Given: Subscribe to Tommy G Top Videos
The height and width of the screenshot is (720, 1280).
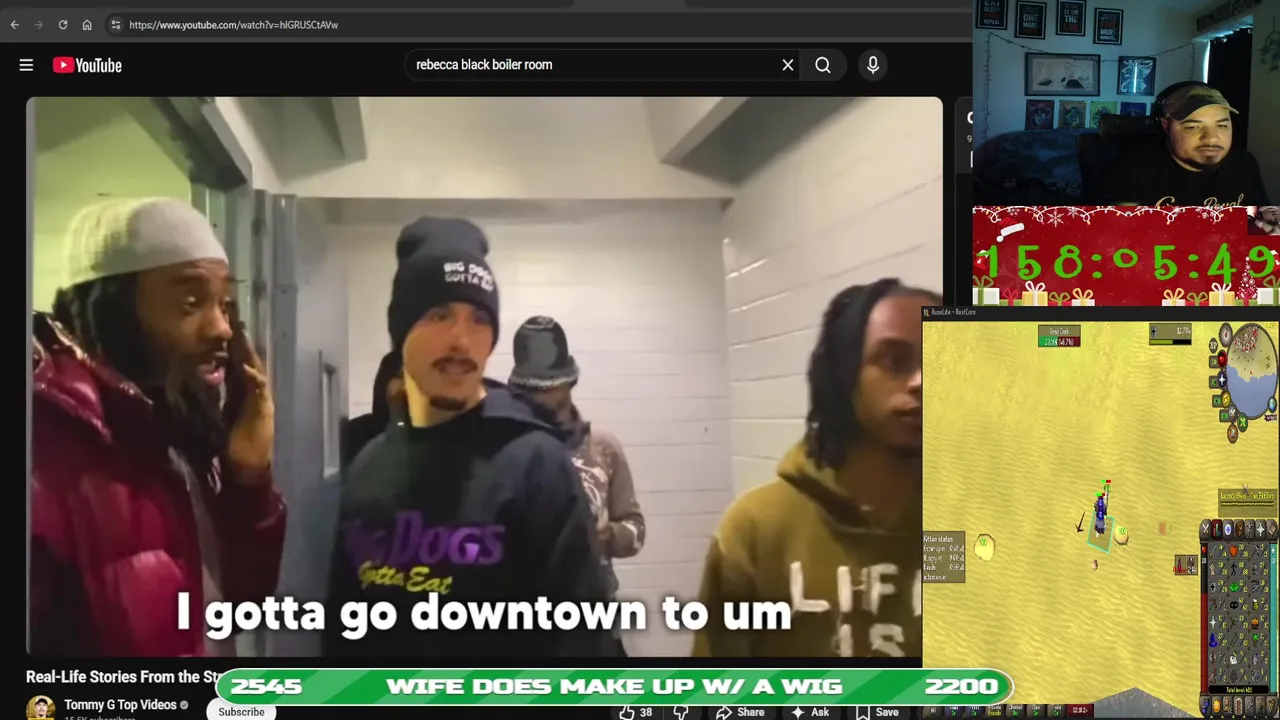Looking at the screenshot, I should click(241, 711).
